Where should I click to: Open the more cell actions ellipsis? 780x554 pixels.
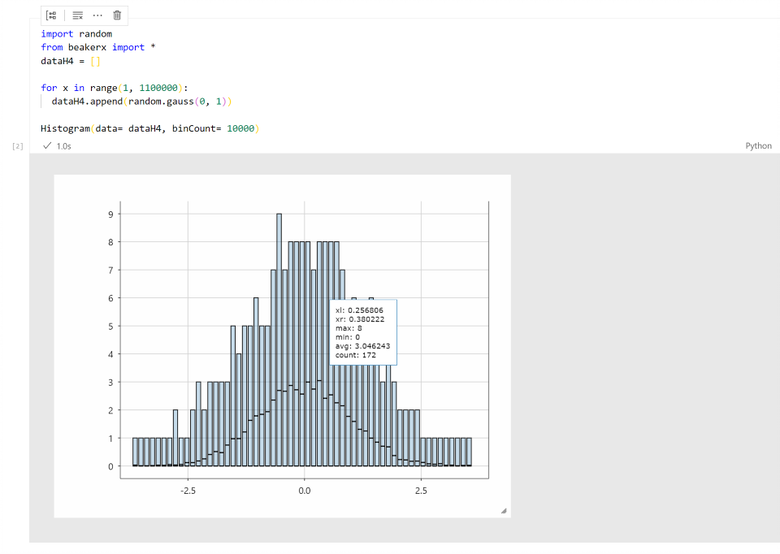[98, 15]
